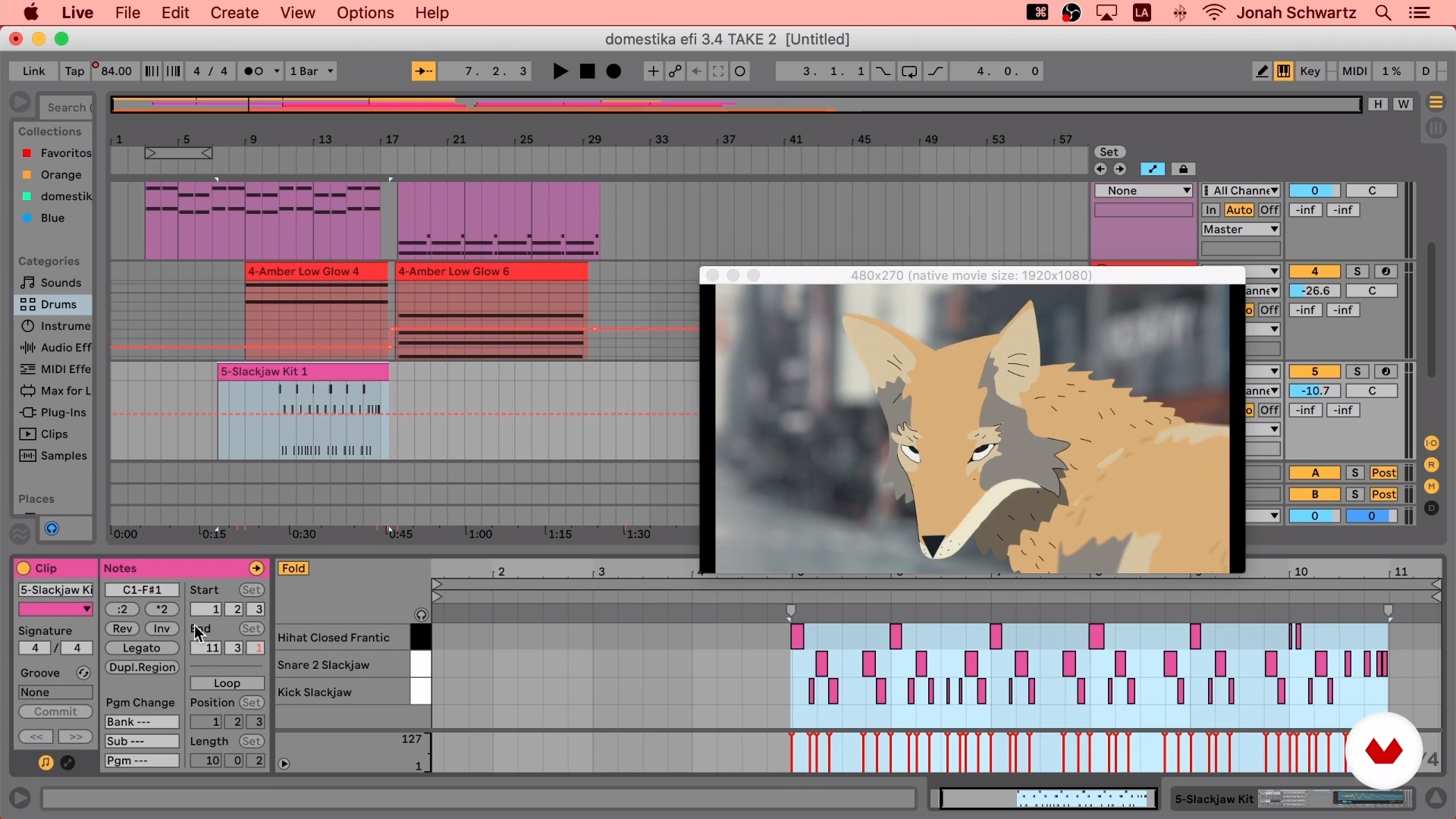
Task: Toggle Computer MIDI Keyboard icon
Action: (1283, 71)
